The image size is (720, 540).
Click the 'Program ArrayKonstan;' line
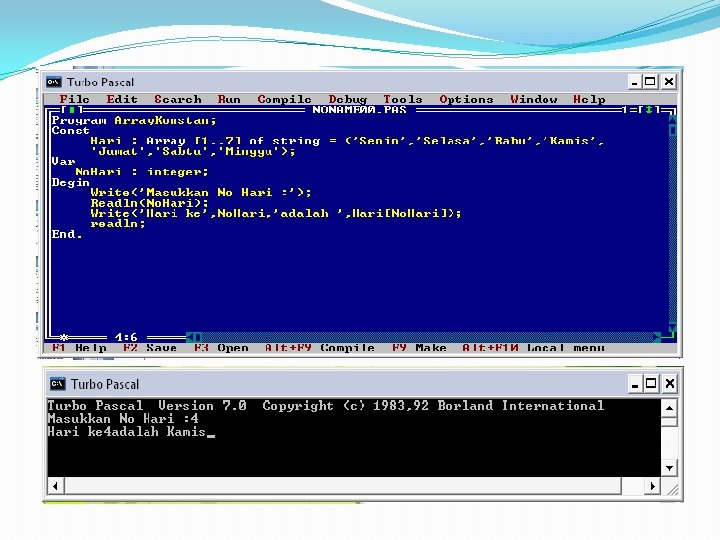click(134, 120)
